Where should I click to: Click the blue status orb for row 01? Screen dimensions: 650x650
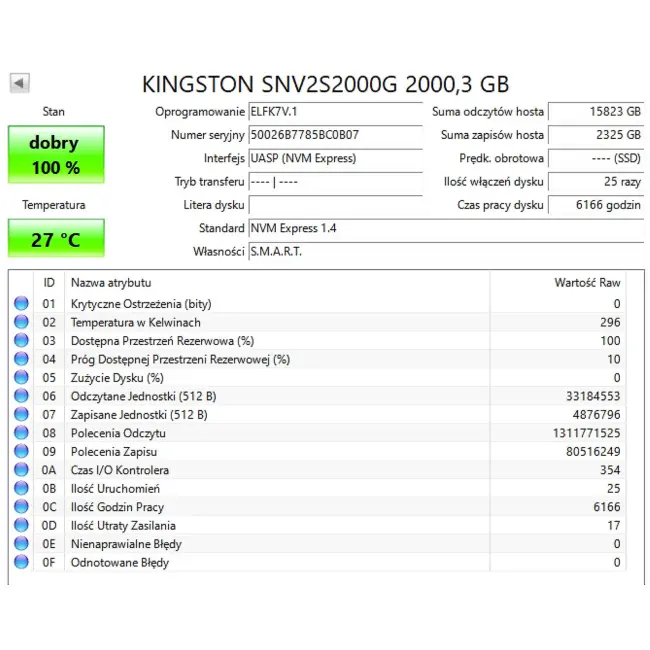coord(21,303)
